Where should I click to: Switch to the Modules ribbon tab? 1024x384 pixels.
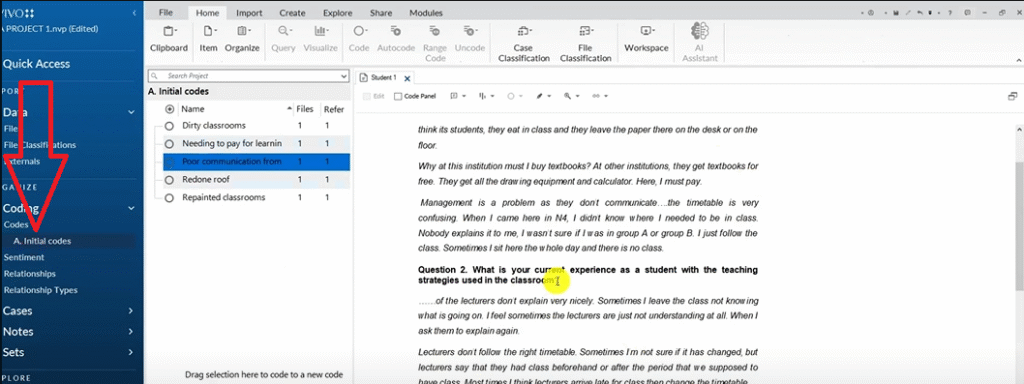point(426,13)
